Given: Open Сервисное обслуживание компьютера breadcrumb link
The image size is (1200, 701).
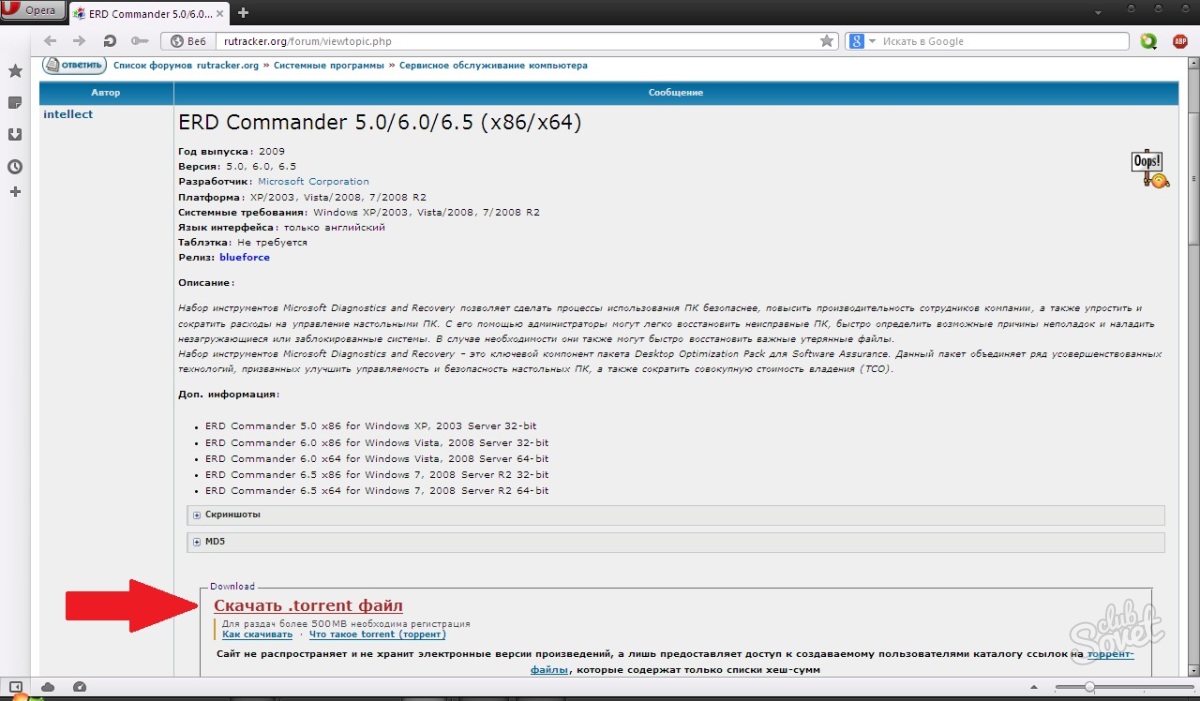Looking at the screenshot, I should 494,65.
